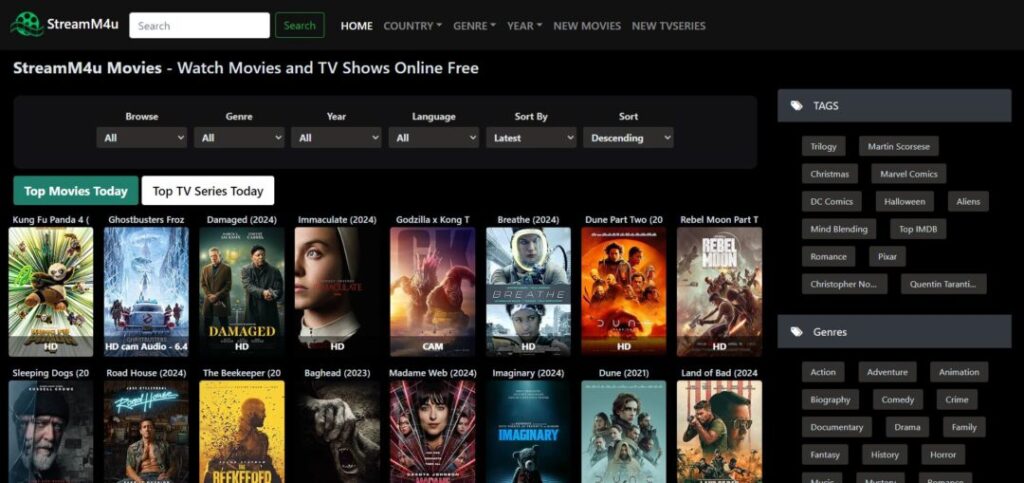Screen dimensions: 1024x483
Task: Expand the Sort By Latest select box
Action: click(531, 138)
